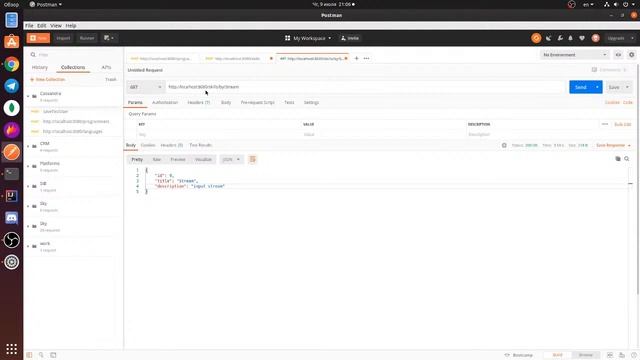Image resolution: width=640 pixels, height=360 pixels.
Task: Open the JSON format dropdown
Action: 231,160
